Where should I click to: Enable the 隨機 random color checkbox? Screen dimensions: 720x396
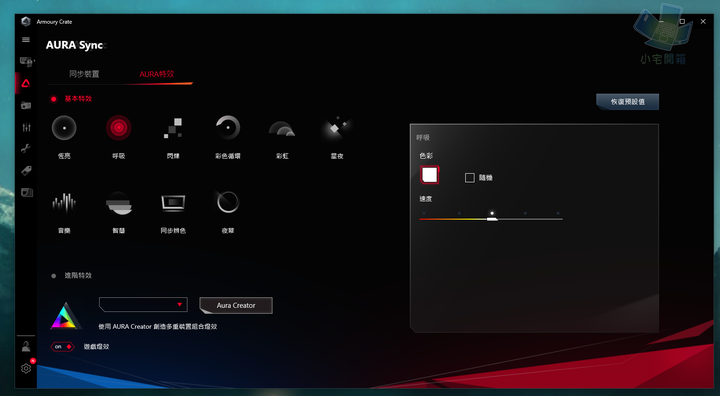469,178
